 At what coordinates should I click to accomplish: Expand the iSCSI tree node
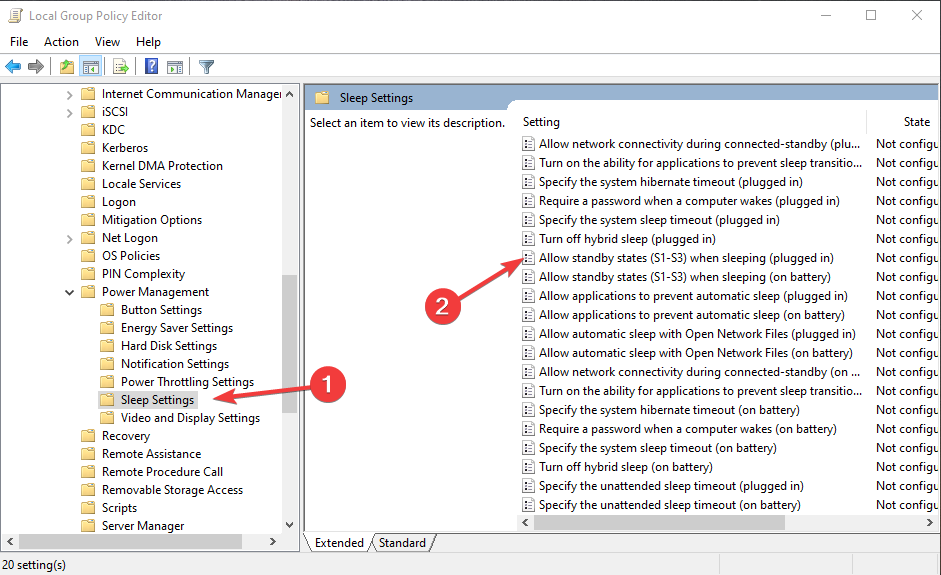pyautogui.click(x=70, y=113)
